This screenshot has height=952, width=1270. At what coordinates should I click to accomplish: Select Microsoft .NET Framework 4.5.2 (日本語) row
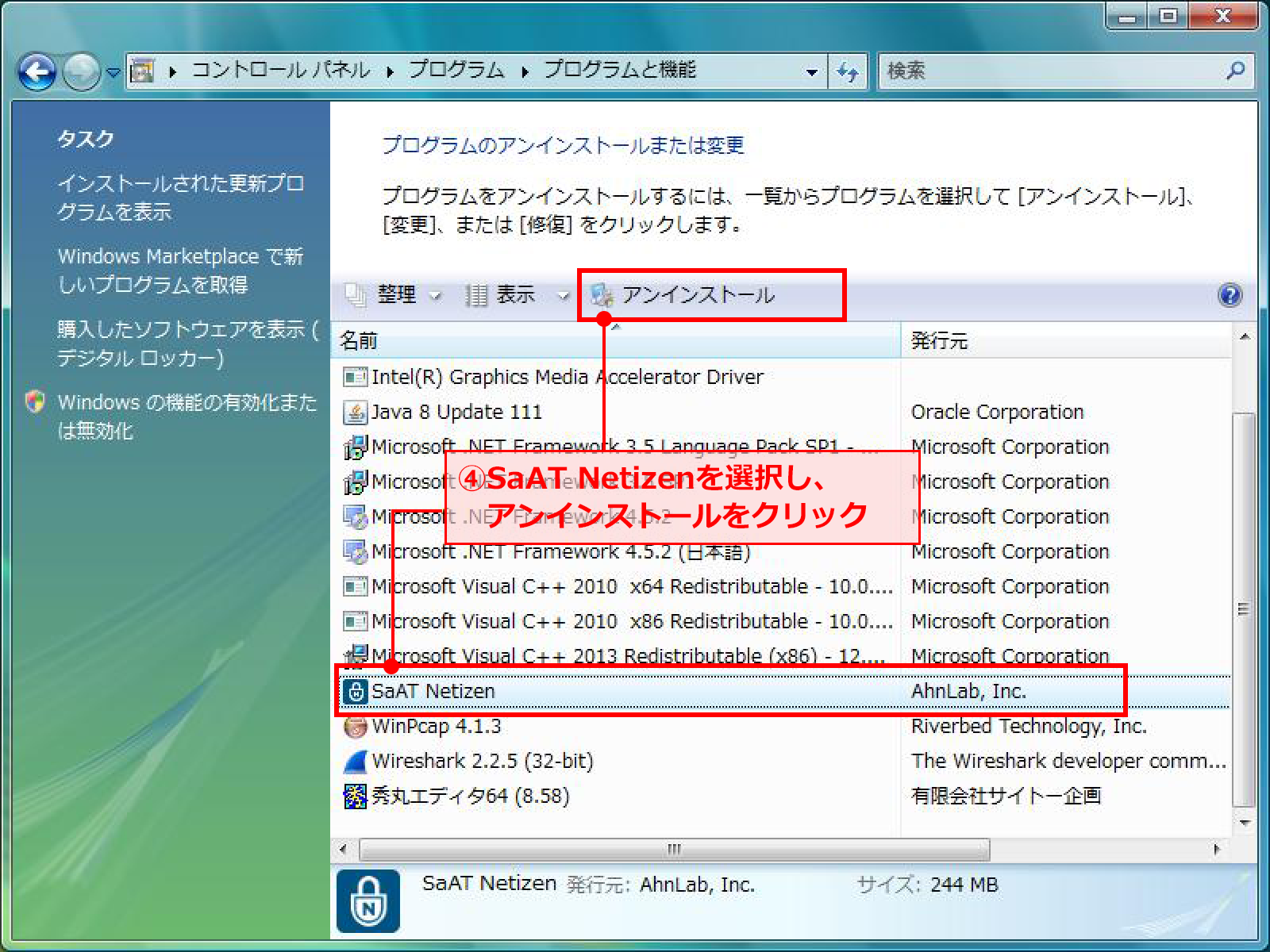(781, 551)
